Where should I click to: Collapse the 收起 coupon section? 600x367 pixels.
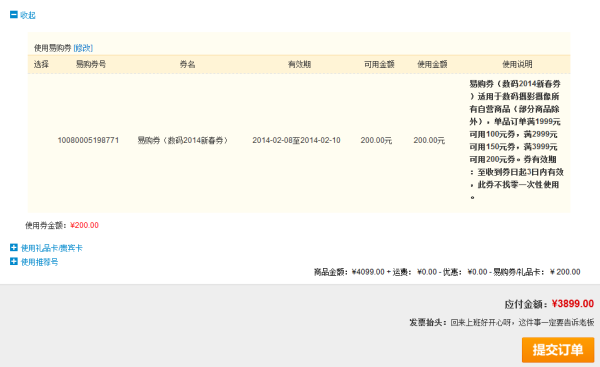pyautogui.click(x=28, y=15)
